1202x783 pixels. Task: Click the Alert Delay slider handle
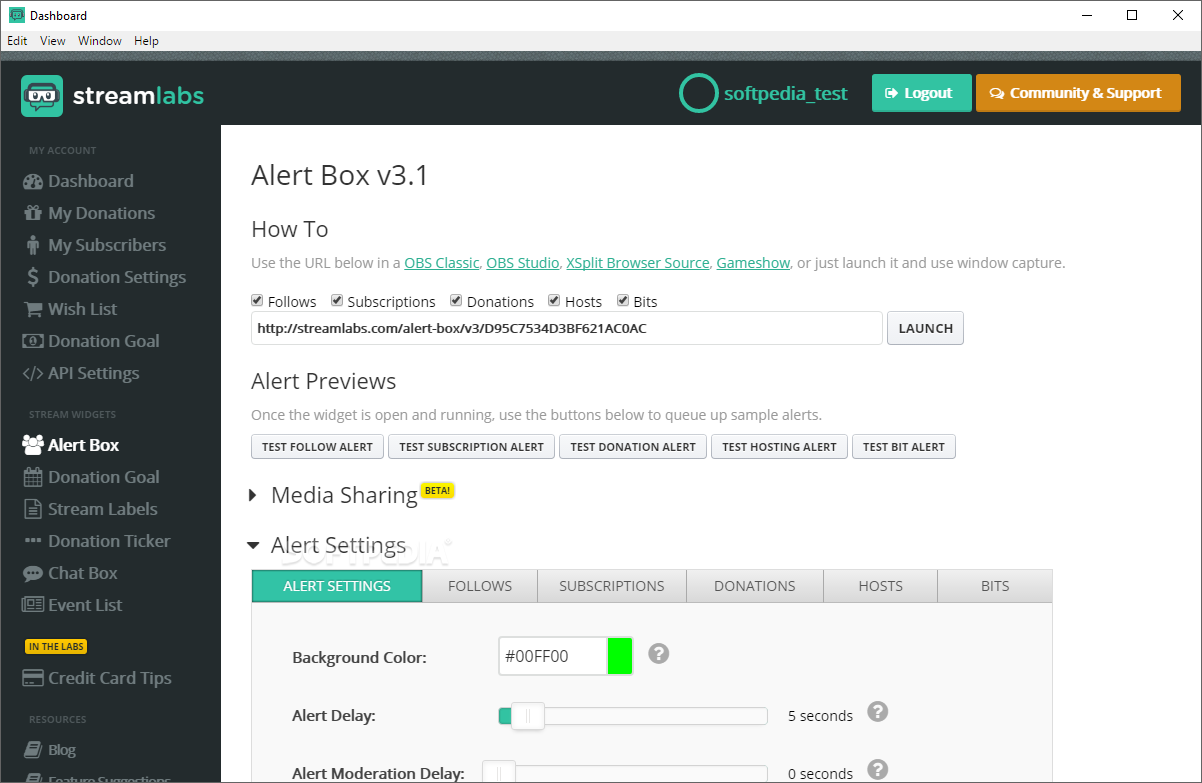tap(527, 716)
